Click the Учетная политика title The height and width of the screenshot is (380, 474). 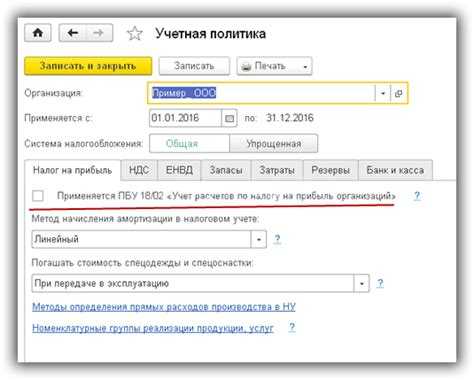(x=211, y=34)
